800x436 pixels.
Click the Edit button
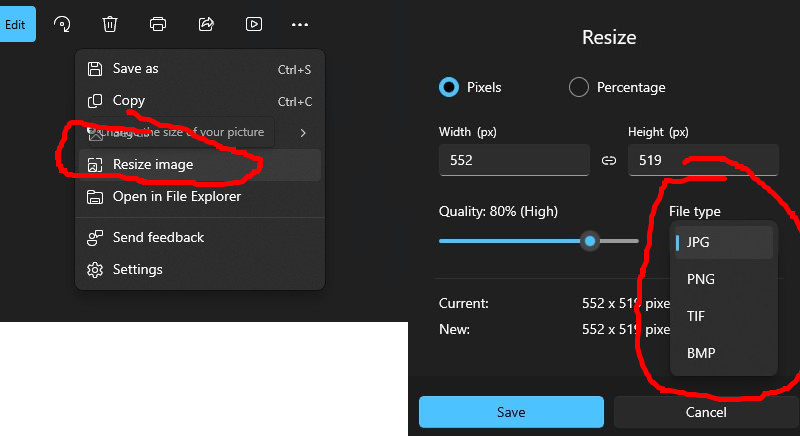coord(16,24)
